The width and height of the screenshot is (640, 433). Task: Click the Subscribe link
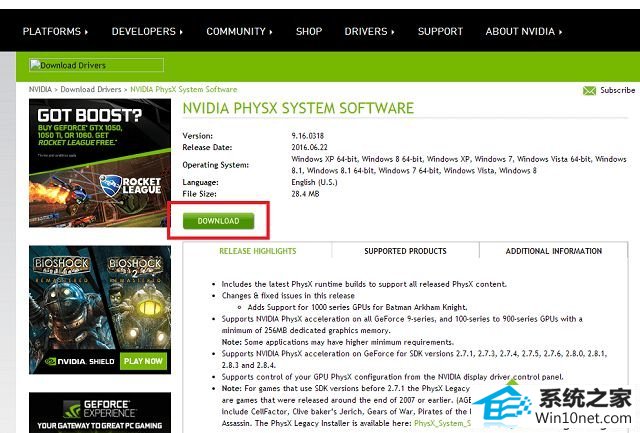(x=618, y=90)
